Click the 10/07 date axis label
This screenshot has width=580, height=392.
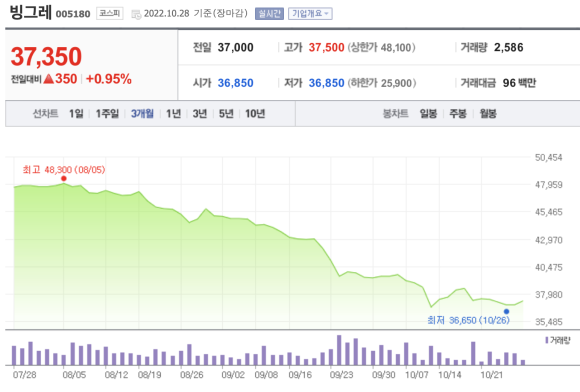tap(417, 375)
